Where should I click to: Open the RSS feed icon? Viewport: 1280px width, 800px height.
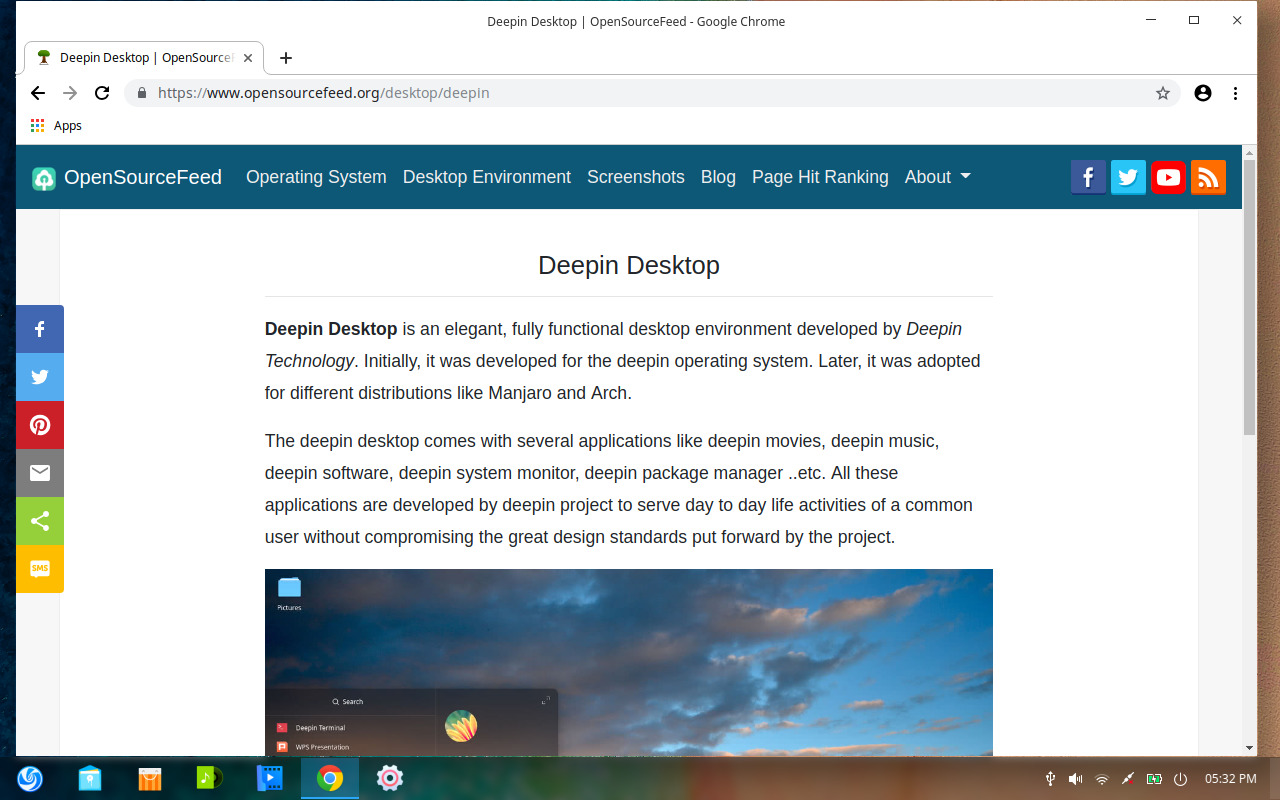[1208, 178]
